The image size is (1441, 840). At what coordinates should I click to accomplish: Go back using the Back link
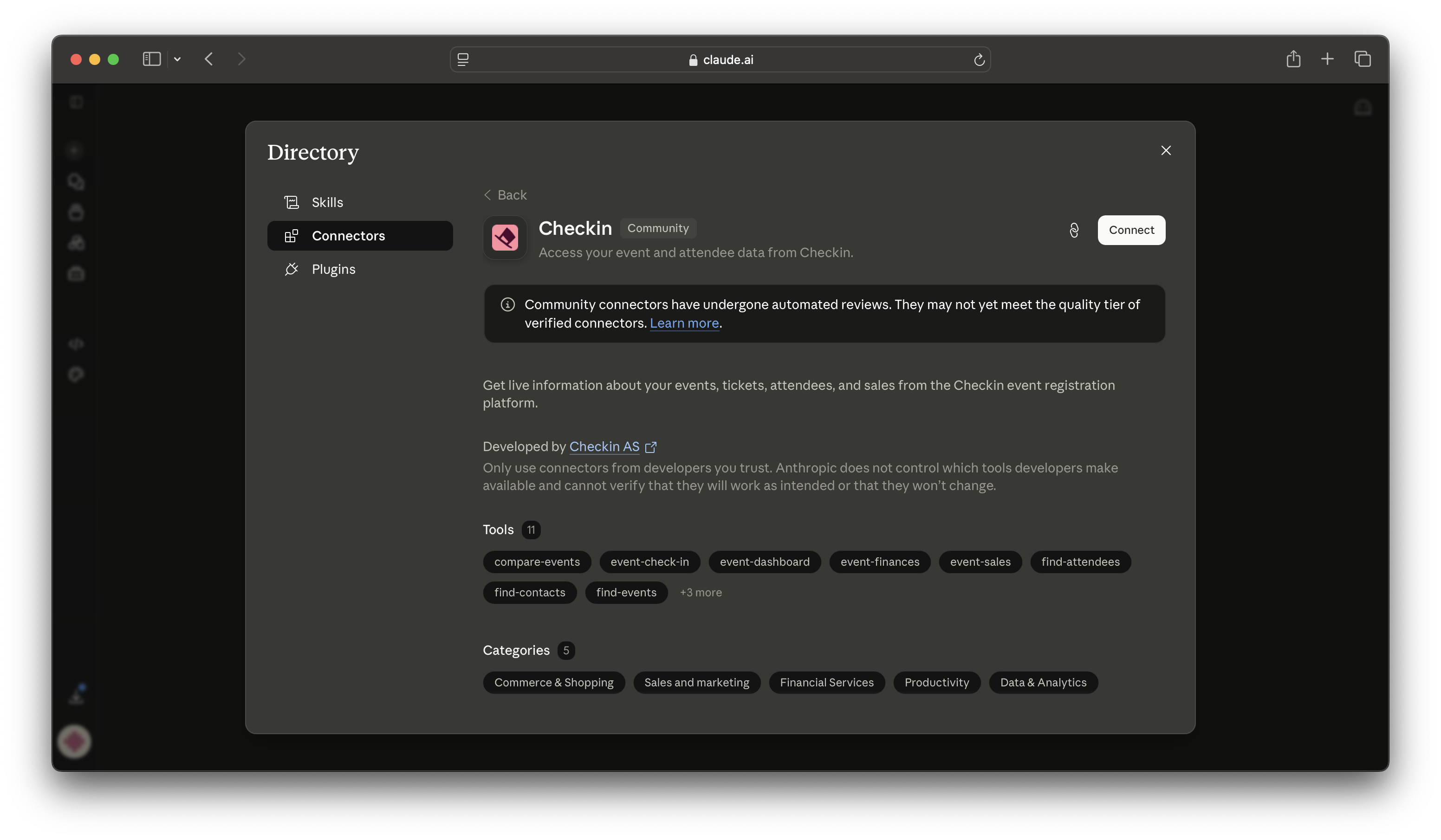[505, 195]
